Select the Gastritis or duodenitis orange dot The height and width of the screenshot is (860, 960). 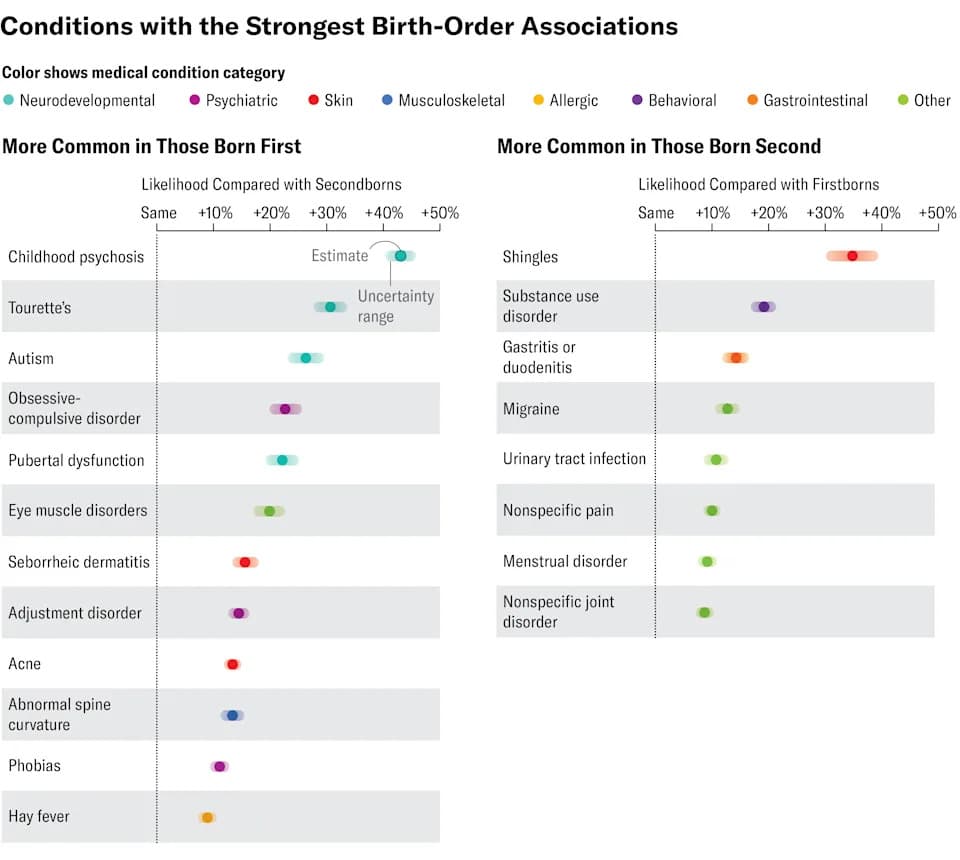tap(736, 357)
